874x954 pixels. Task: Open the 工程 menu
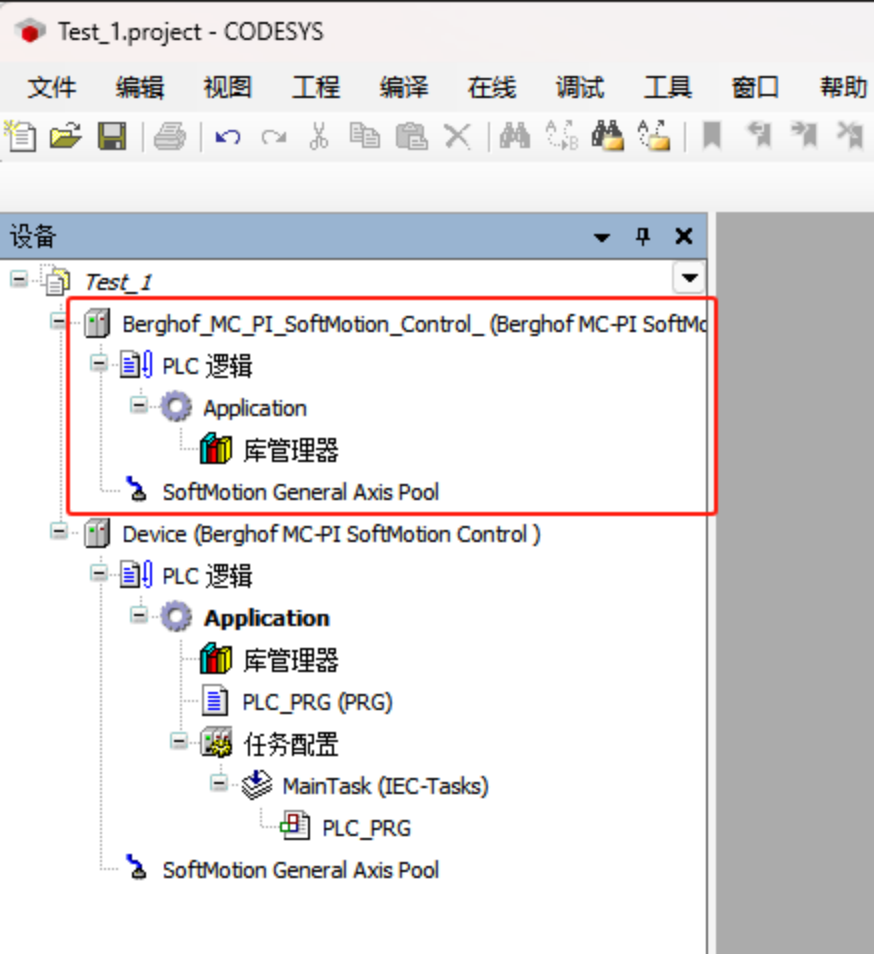316,87
